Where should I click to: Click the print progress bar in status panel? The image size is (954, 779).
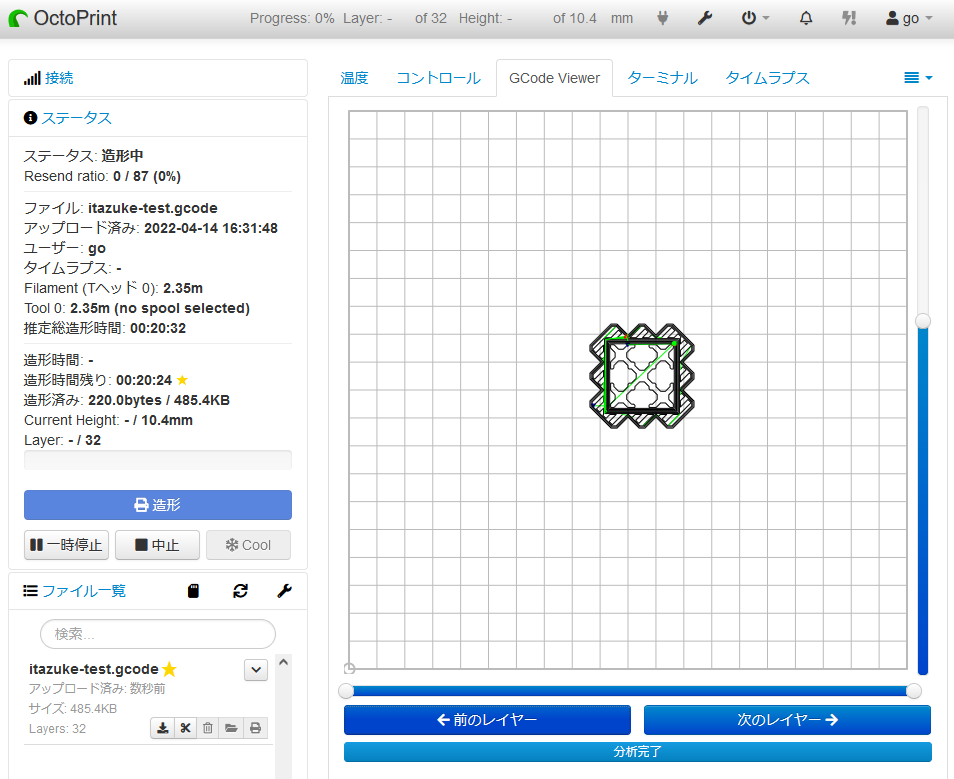pyautogui.click(x=158, y=460)
